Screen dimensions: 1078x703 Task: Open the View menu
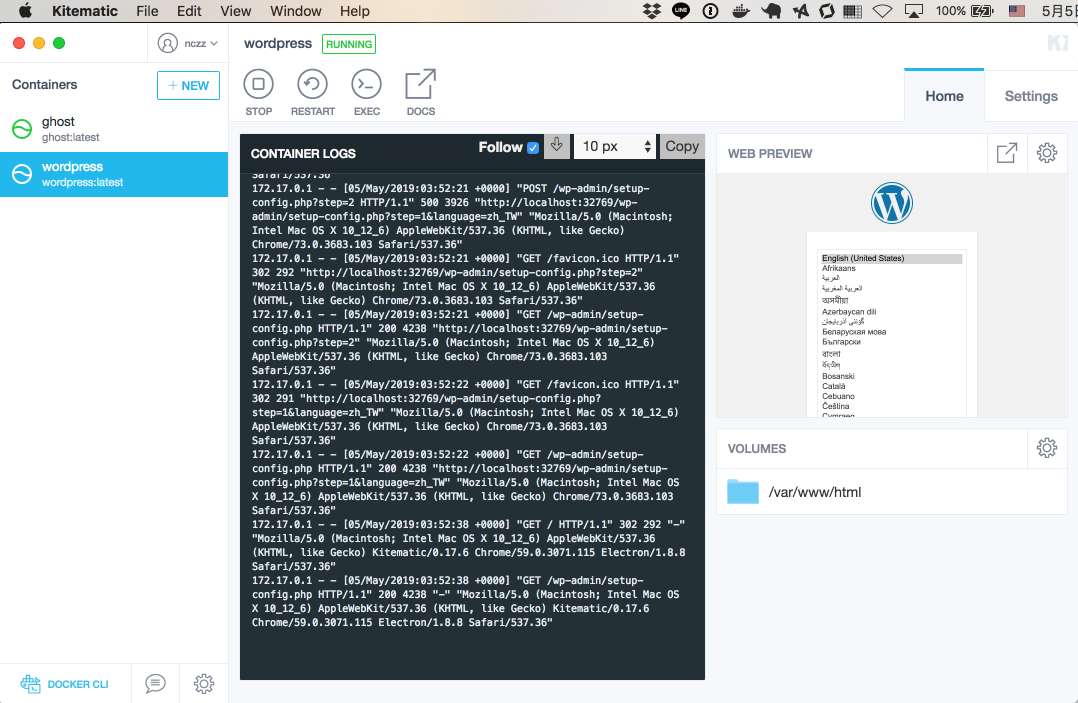[x=235, y=11]
